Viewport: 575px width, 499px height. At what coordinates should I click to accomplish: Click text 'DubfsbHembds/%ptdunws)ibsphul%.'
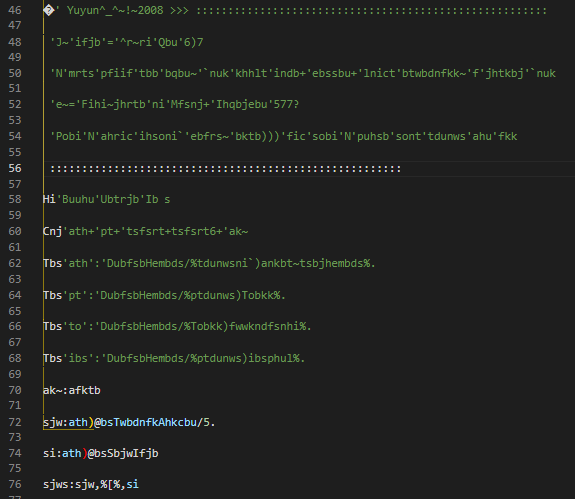pyautogui.click(x=205, y=358)
